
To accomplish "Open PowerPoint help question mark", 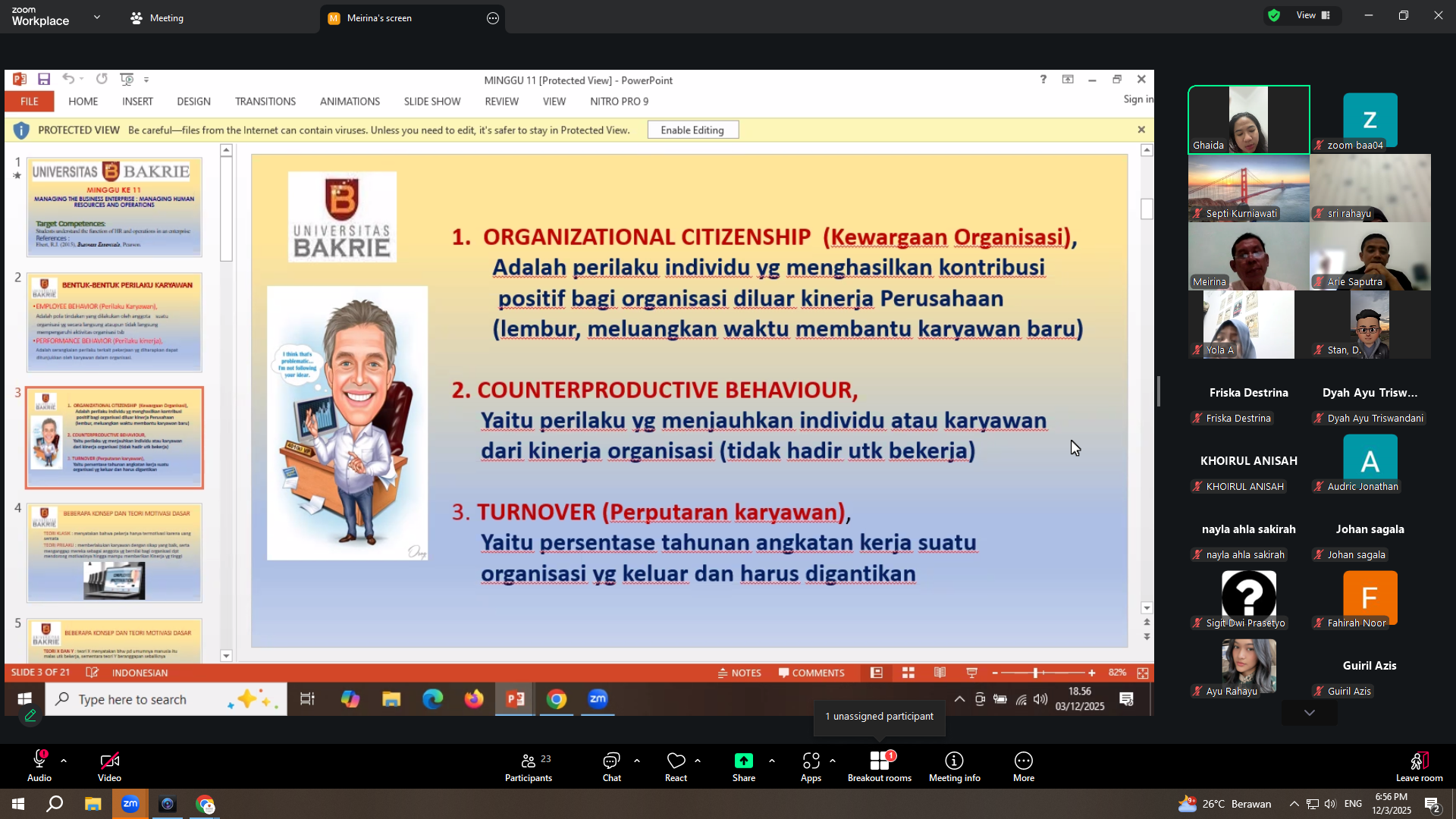I will click(1043, 79).
